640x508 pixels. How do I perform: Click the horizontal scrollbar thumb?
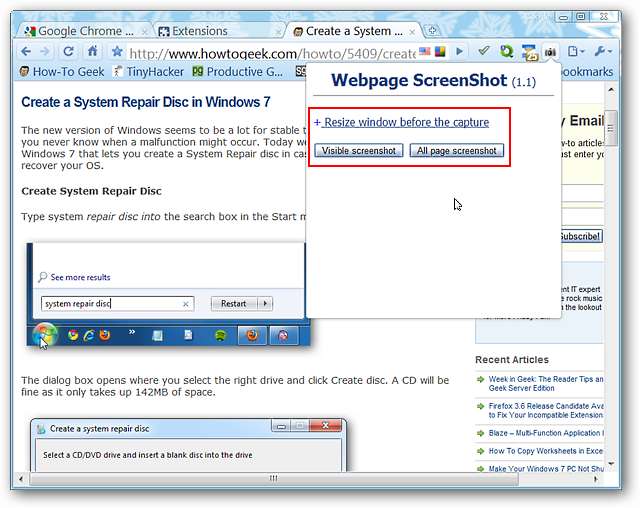[x=273, y=478]
